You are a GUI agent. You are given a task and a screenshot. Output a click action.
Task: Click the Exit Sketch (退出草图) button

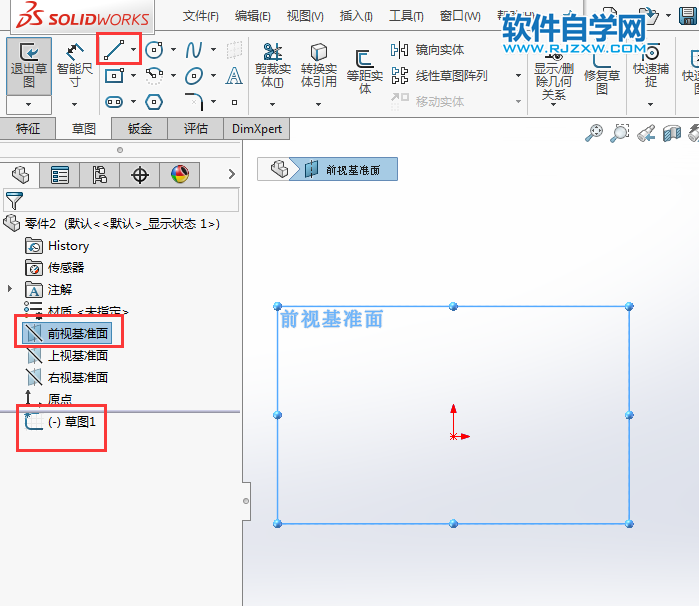pos(29,66)
